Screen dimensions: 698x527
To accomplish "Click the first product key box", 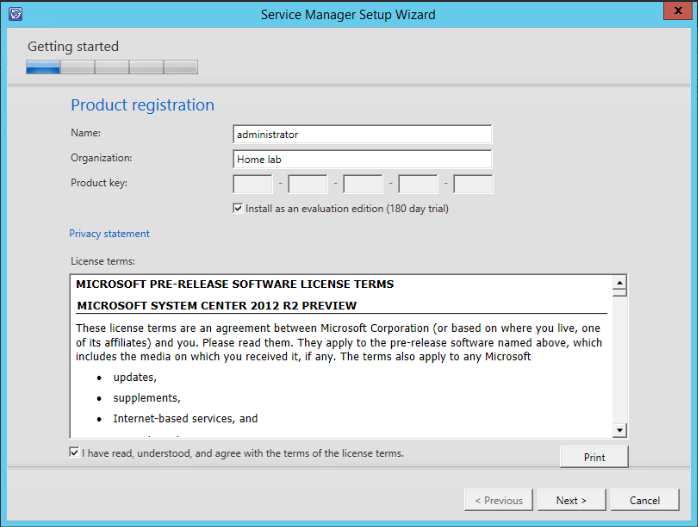I will pyautogui.click(x=253, y=184).
